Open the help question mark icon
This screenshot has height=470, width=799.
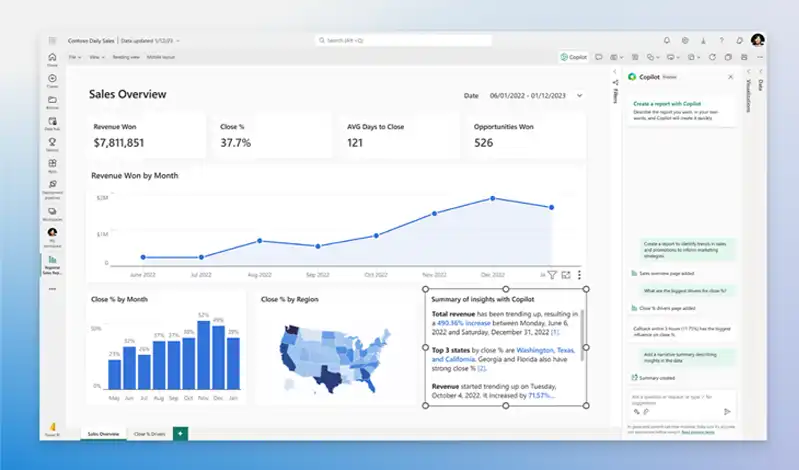coord(722,40)
